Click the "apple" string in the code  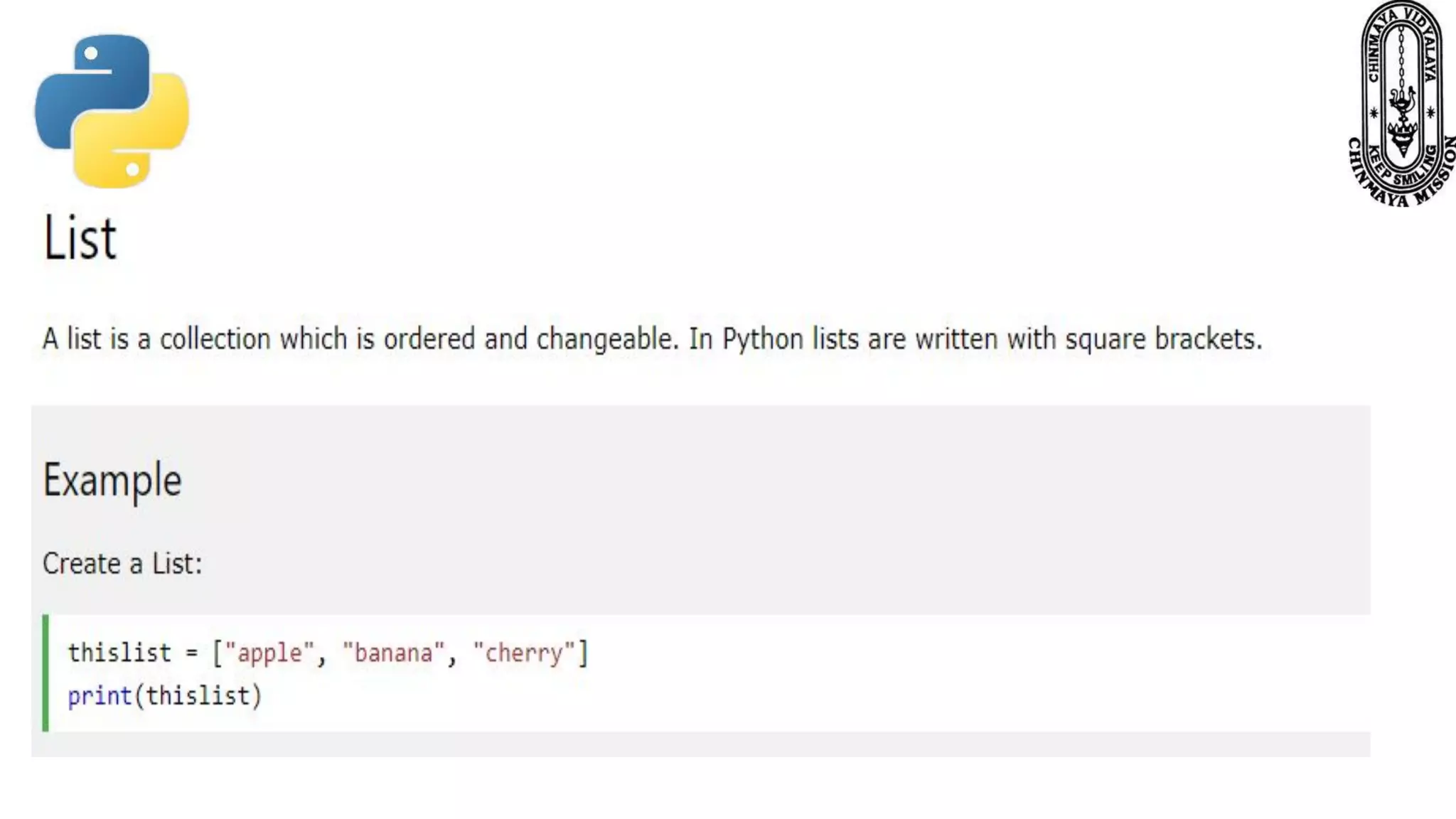pos(269,653)
